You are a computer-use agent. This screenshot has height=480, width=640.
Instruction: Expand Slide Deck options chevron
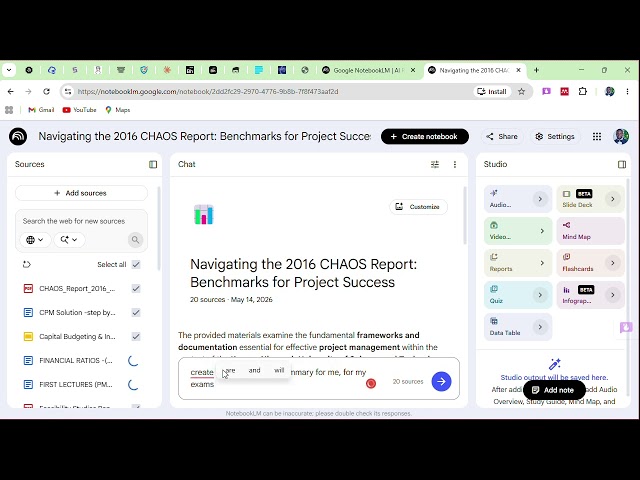tap(612, 199)
